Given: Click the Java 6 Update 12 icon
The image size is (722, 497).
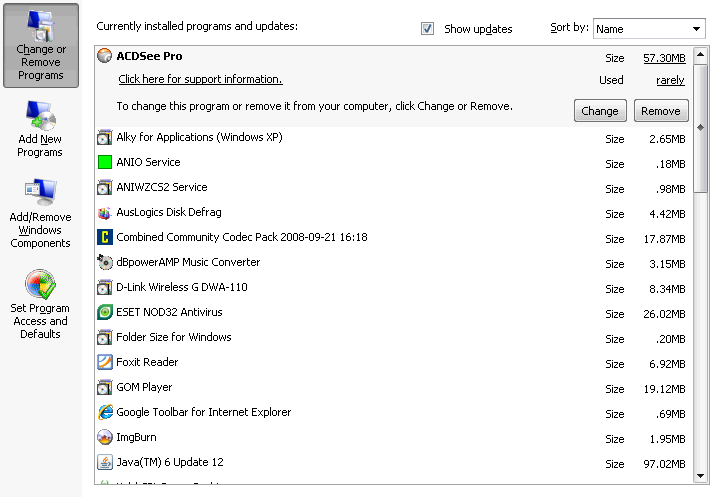Looking at the screenshot, I should click(105, 462).
